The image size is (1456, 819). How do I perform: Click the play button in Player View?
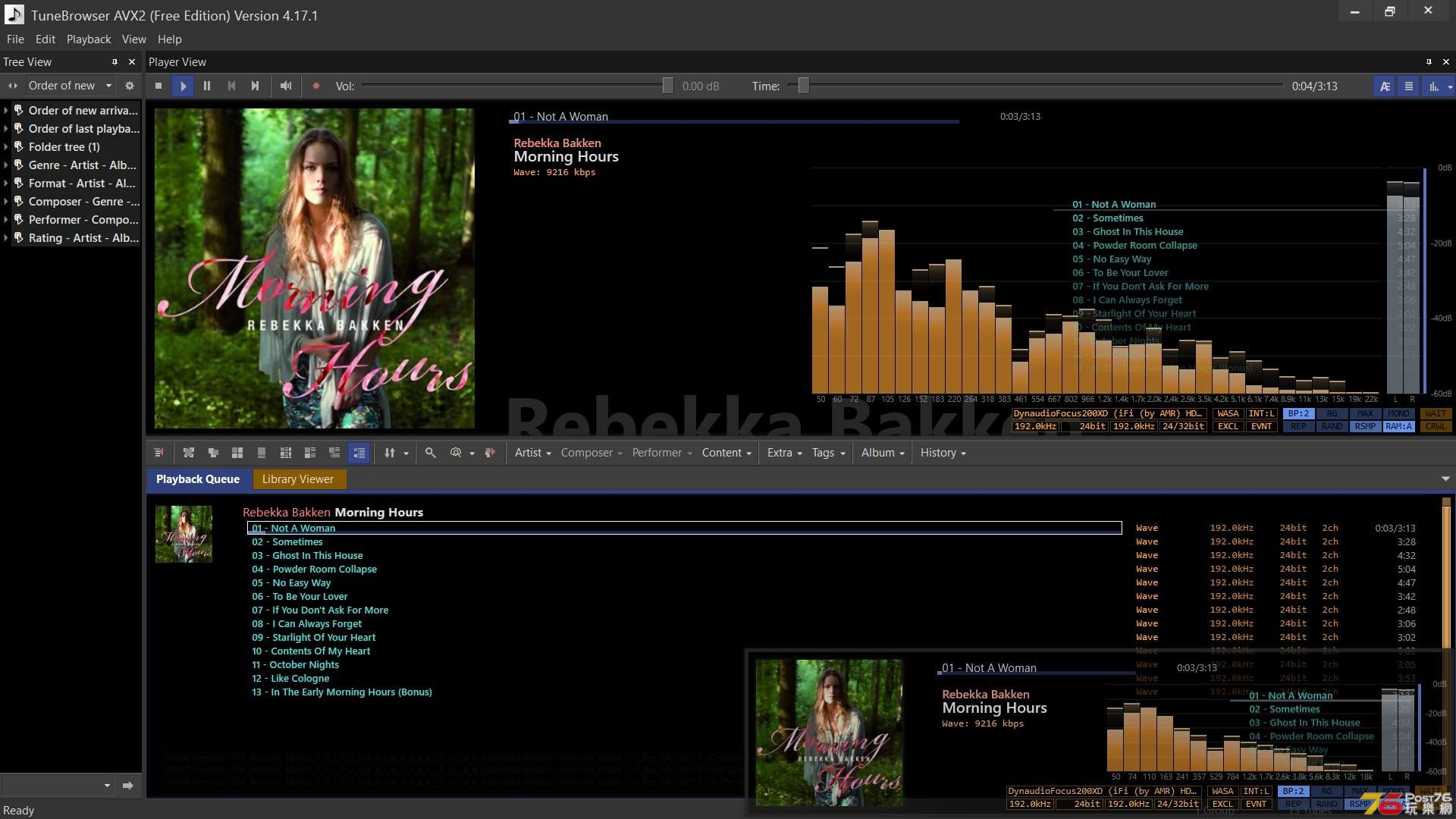183,86
